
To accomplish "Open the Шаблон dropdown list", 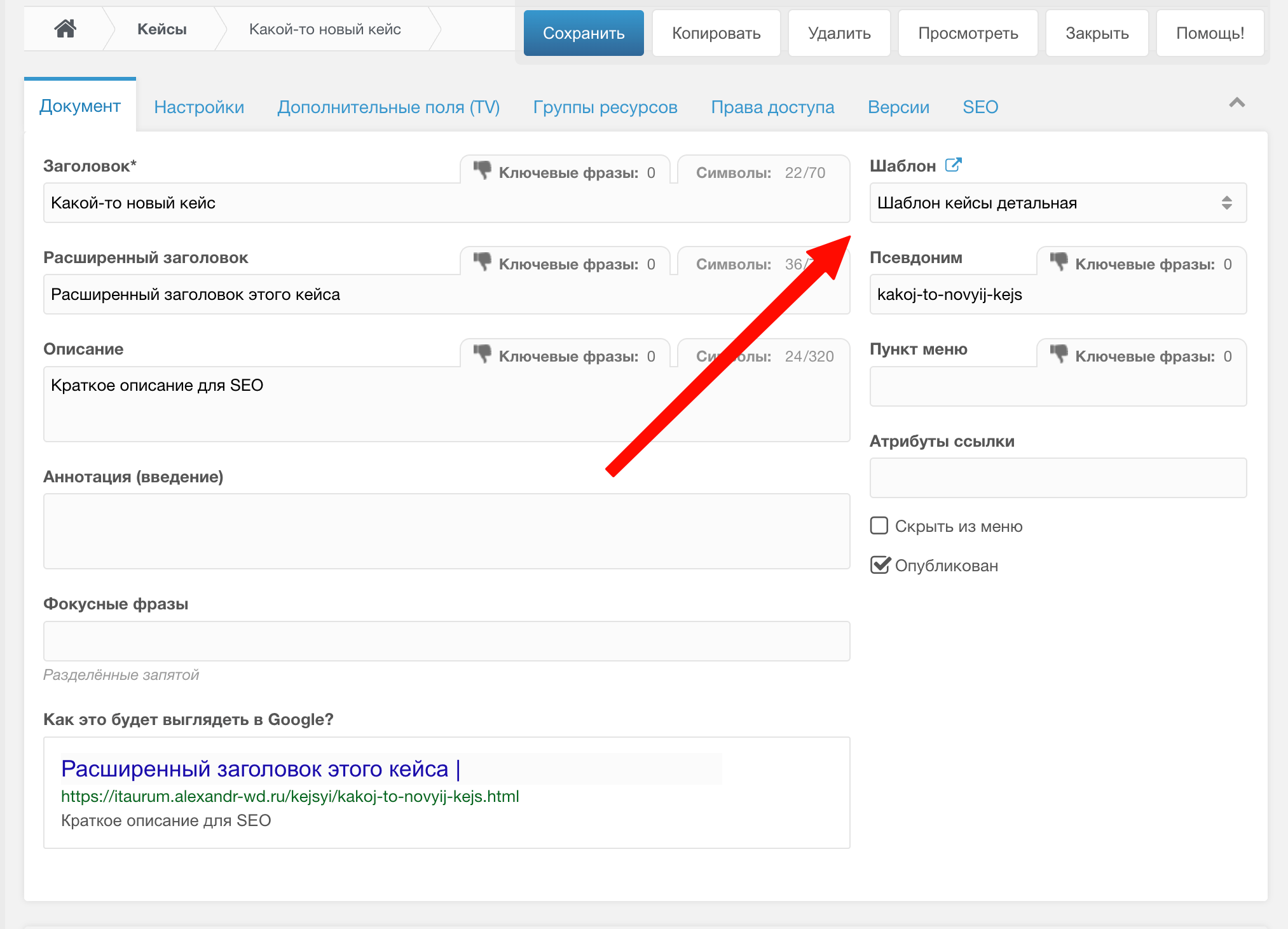I will (x=1057, y=203).
